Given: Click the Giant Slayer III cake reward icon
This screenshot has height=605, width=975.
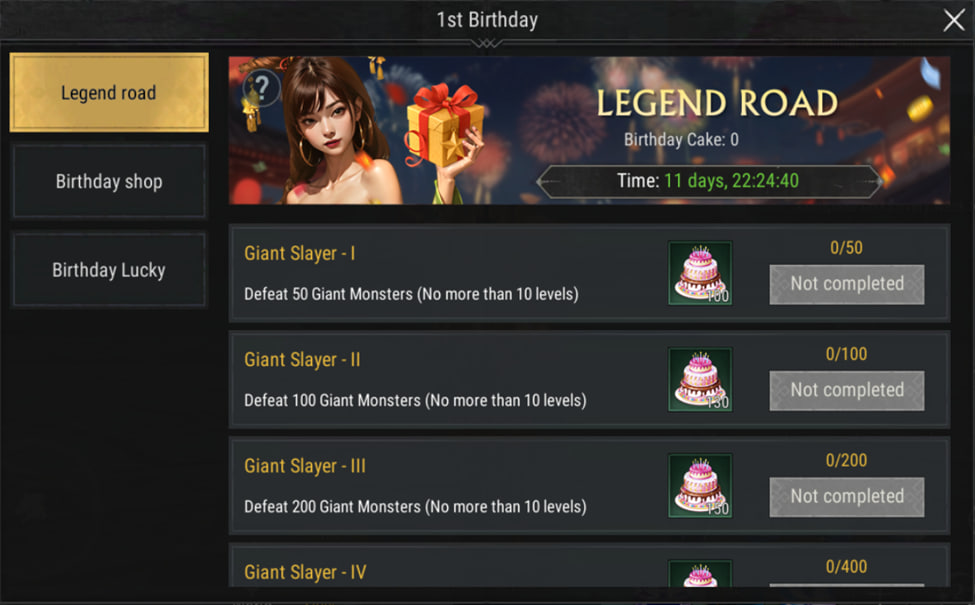Looking at the screenshot, I should (700, 486).
